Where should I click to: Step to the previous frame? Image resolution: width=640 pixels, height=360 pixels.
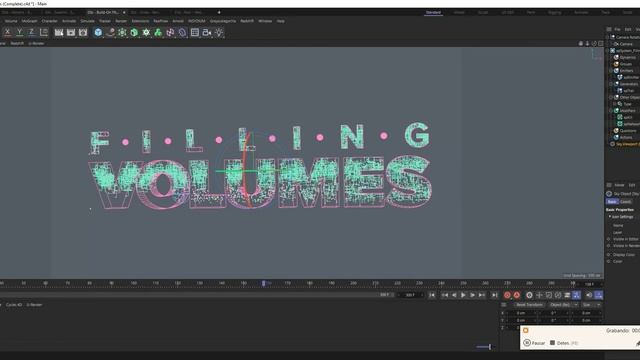tap(454, 295)
